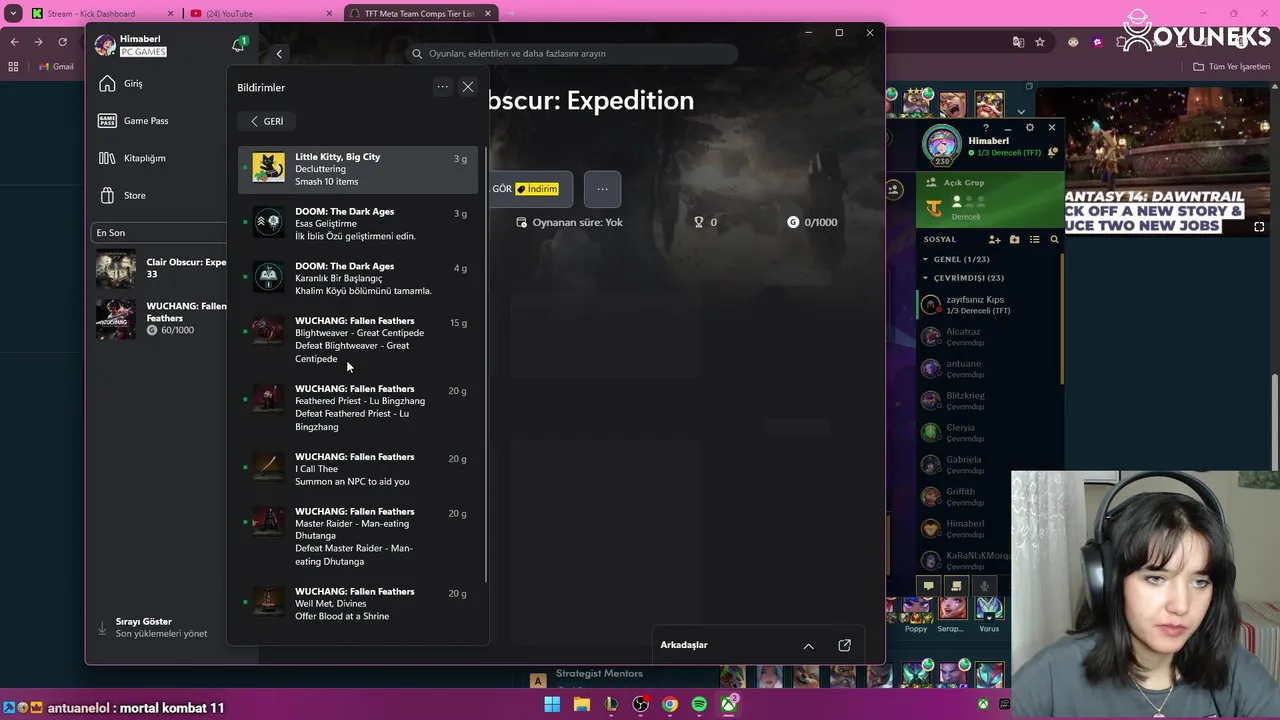The height and width of the screenshot is (720, 1280).
Task: Select friend zayıfsınız Kıps
Action: point(990,305)
